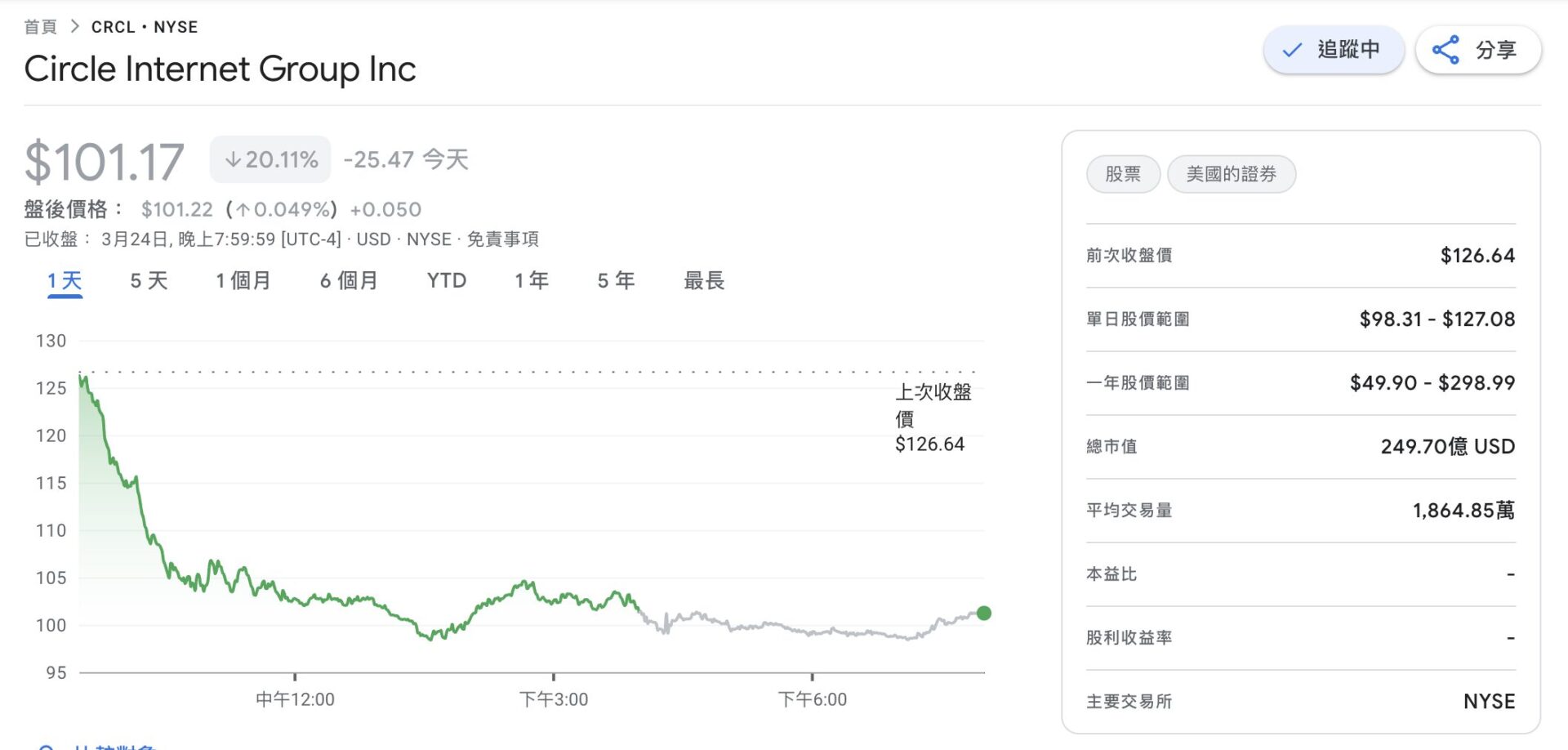Click the 分享 share button
Image resolution: width=1568 pixels, height=750 pixels.
click(1478, 49)
